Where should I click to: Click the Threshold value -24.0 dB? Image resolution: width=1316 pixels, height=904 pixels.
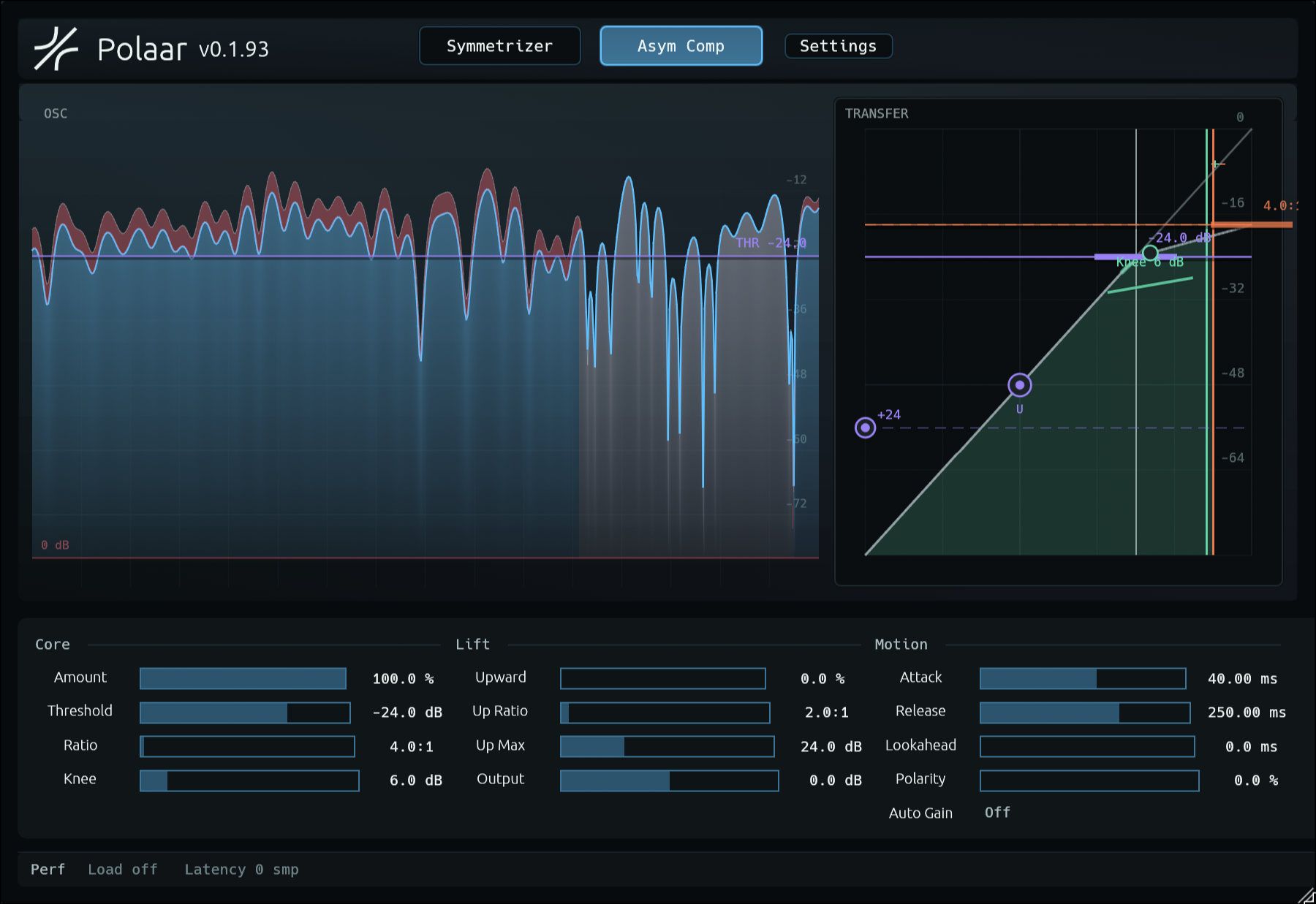407,713
